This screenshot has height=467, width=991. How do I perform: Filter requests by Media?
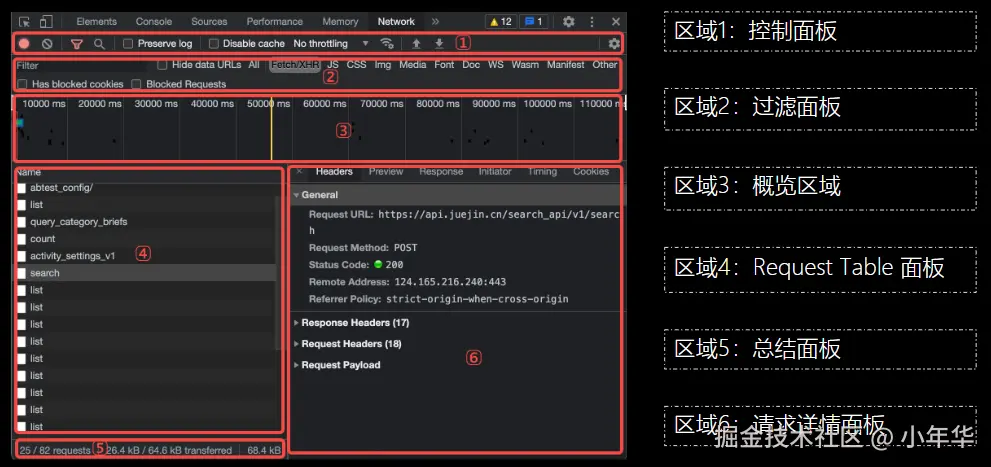click(413, 64)
